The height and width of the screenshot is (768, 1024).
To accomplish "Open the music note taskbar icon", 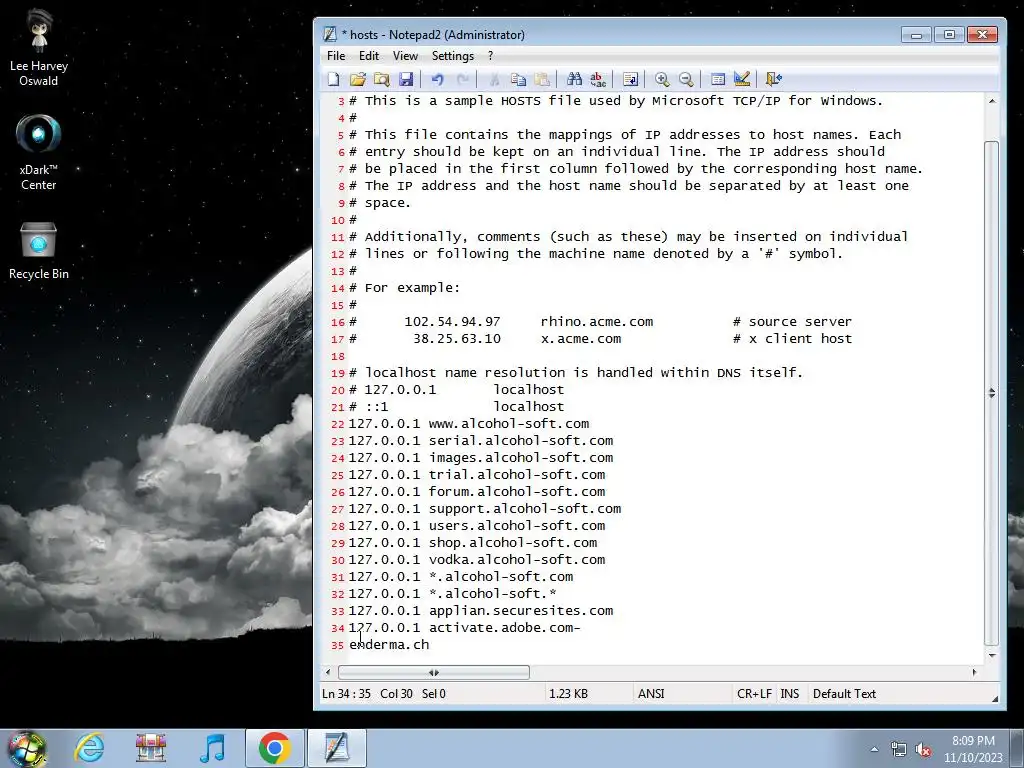I will [x=212, y=748].
